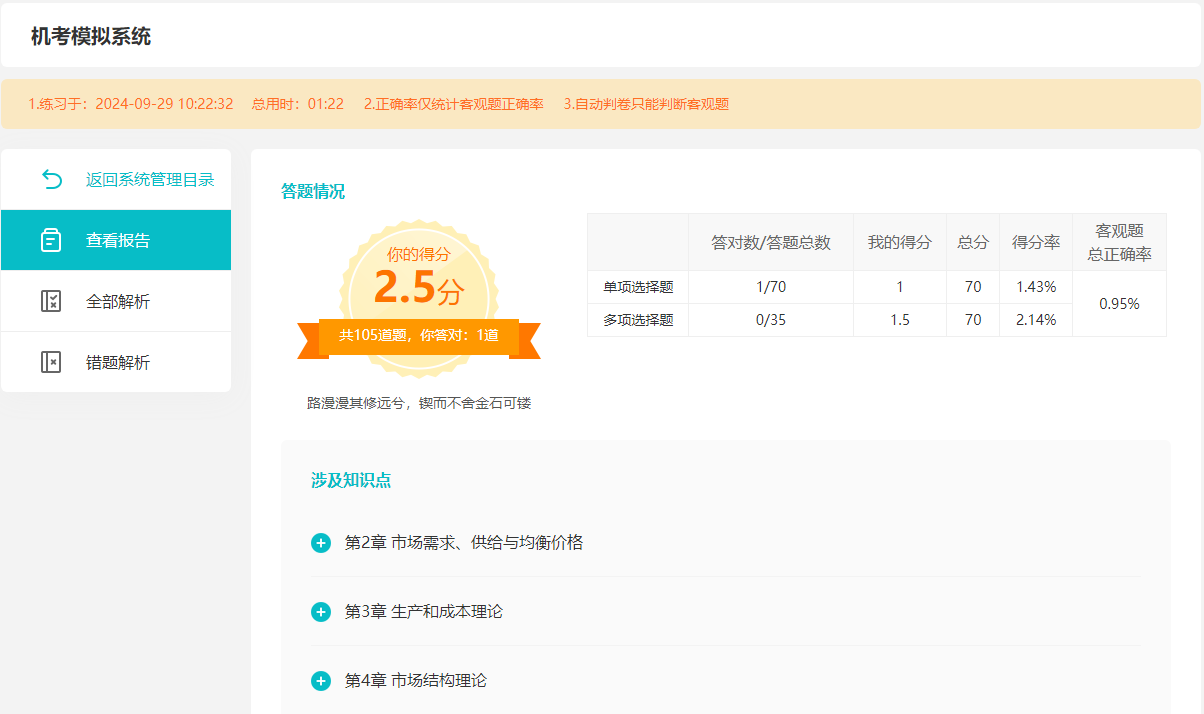
Task: Click the return arrow icon in the sidebar
Action: click(x=51, y=177)
